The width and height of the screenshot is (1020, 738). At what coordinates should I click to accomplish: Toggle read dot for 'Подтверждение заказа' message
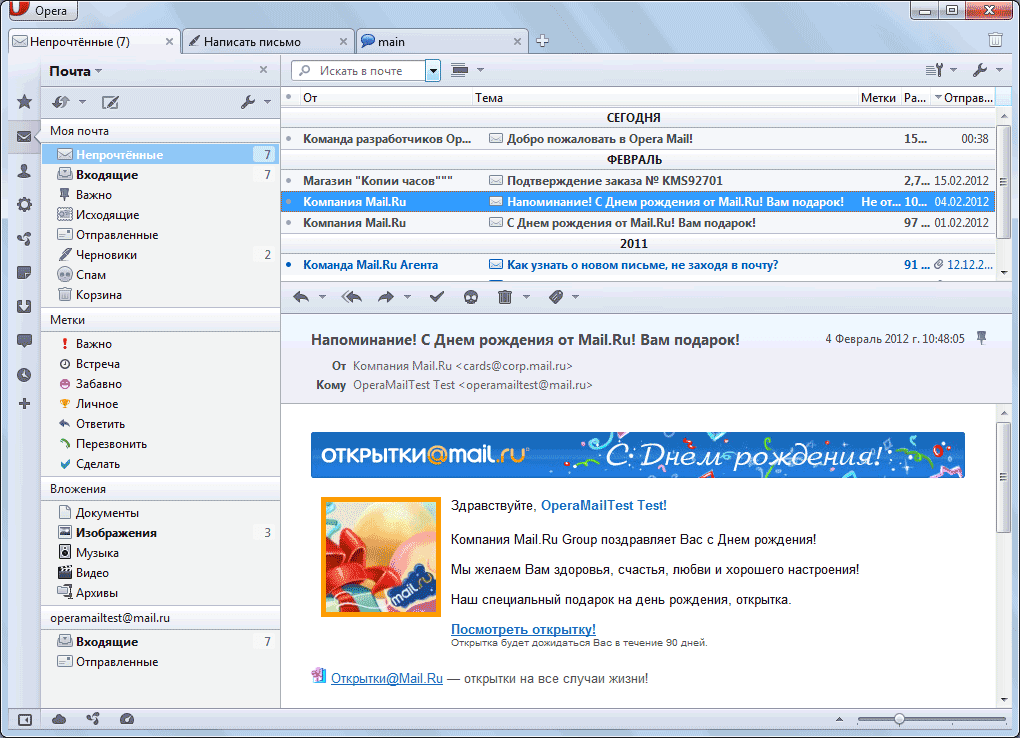point(289,180)
